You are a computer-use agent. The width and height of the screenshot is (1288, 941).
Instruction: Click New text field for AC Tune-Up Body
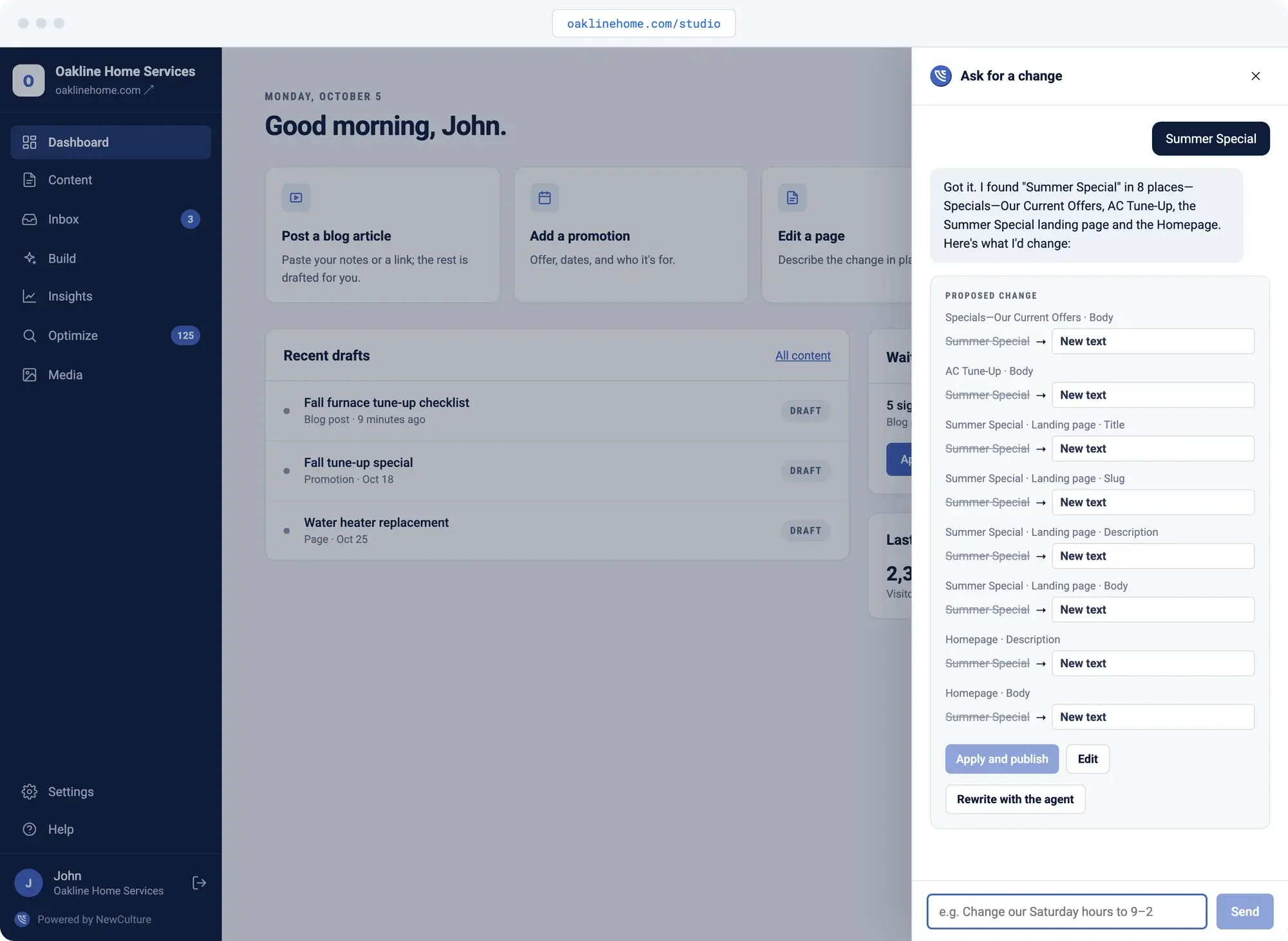[1153, 395]
